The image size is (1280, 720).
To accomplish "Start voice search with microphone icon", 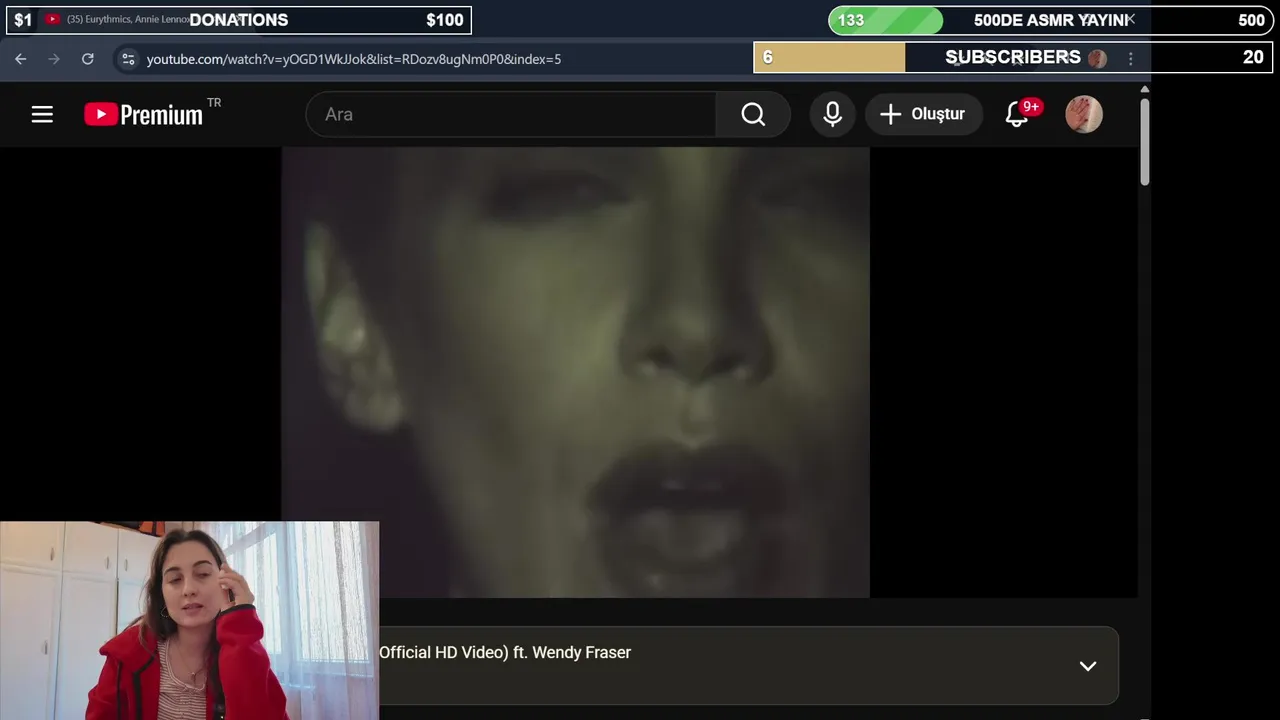I will coord(832,114).
